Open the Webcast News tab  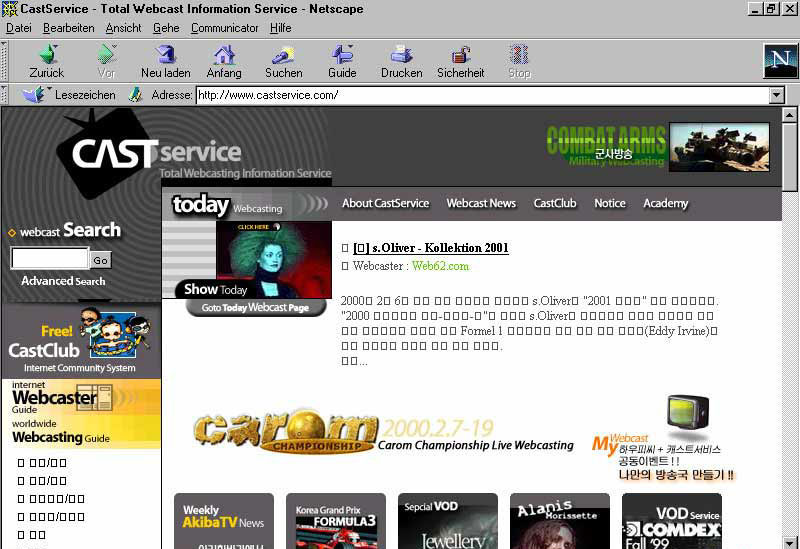481,203
